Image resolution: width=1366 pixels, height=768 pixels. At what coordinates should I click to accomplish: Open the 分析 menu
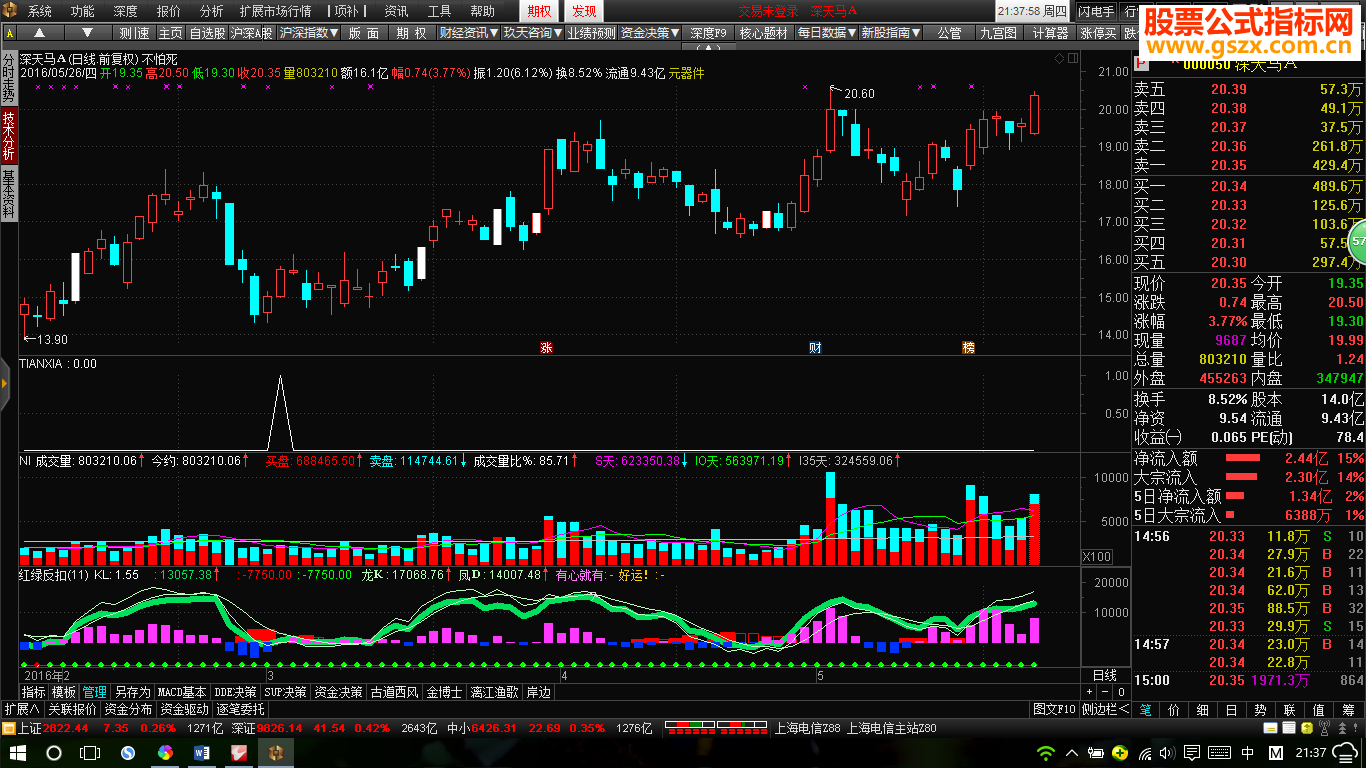pyautogui.click(x=211, y=11)
